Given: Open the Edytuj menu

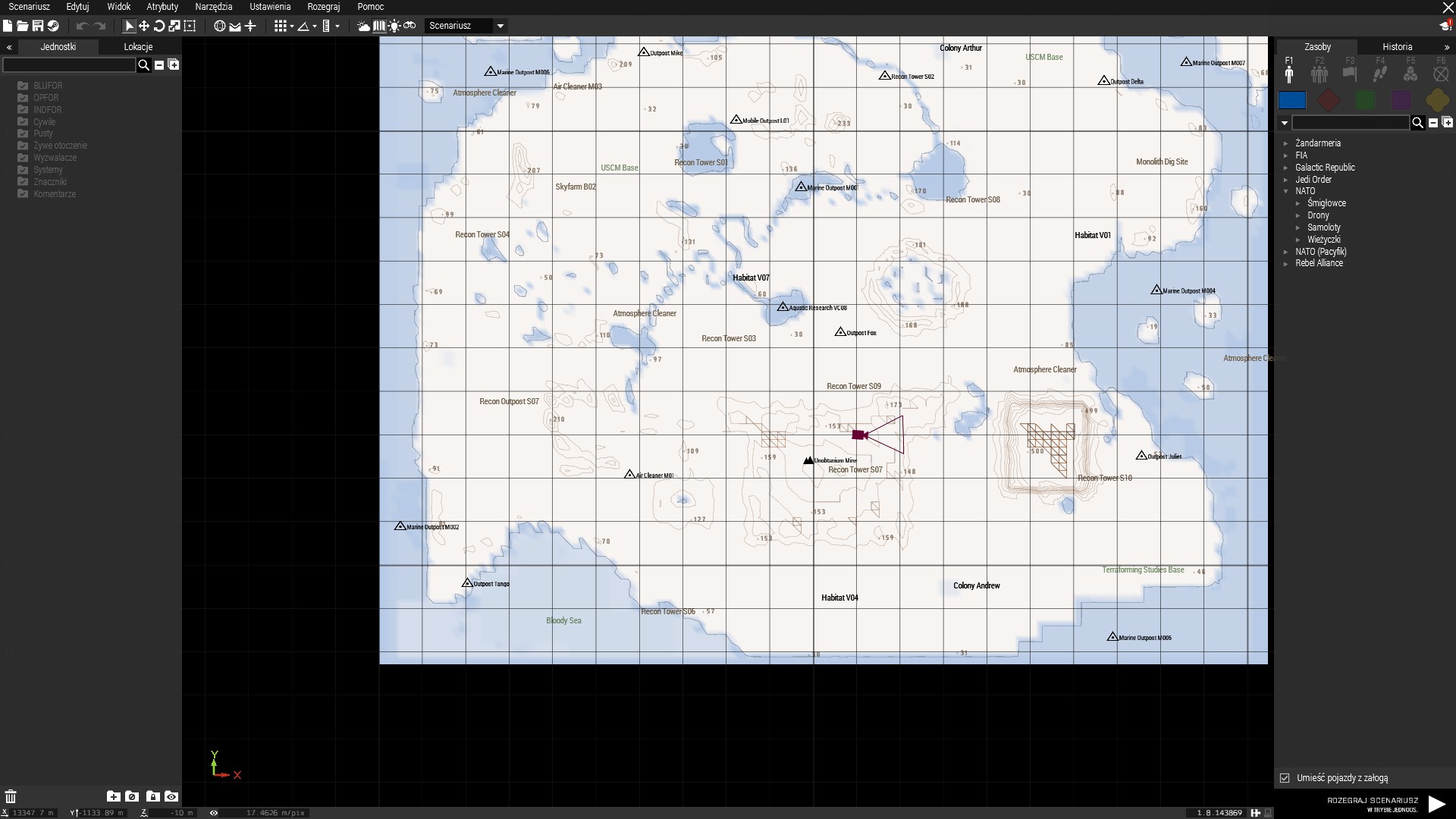Looking at the screenshot, I should [x=77, y=7].
